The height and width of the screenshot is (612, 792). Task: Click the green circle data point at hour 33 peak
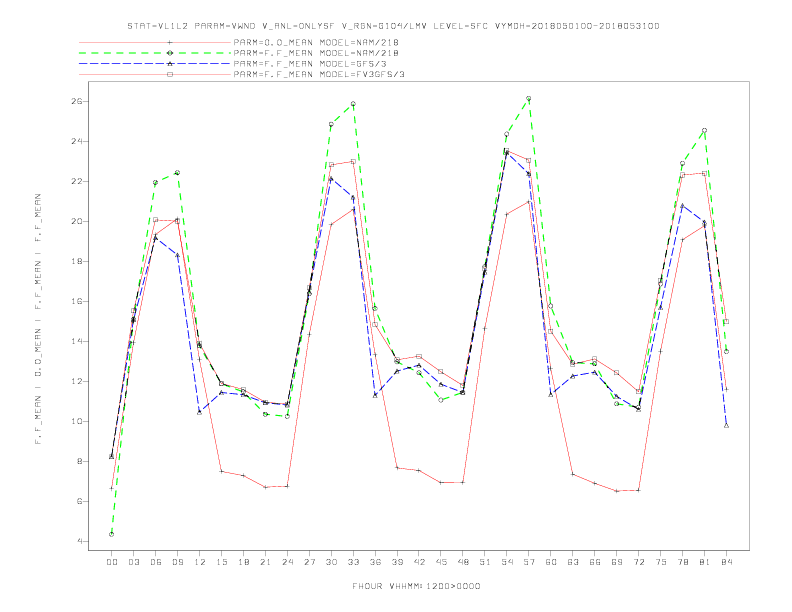click(353, 104)
